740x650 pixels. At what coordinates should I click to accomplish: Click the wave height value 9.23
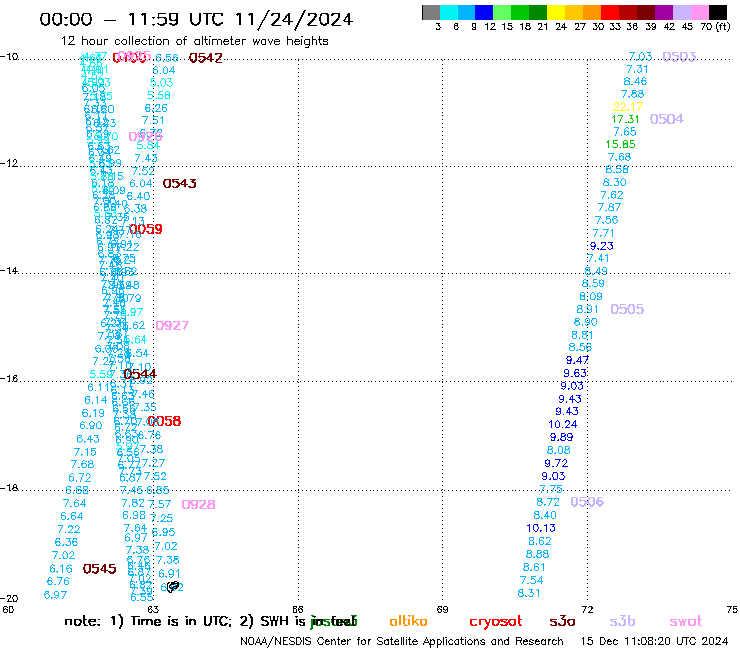(602, 245)
